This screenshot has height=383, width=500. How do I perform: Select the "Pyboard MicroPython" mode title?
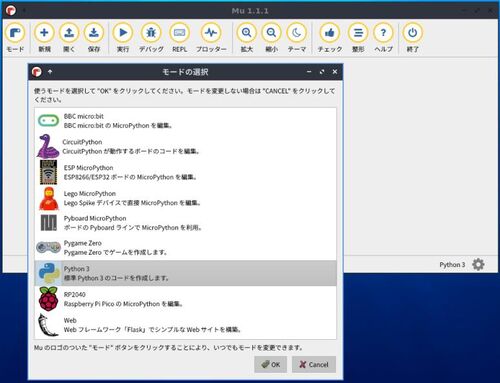[95, 218]
